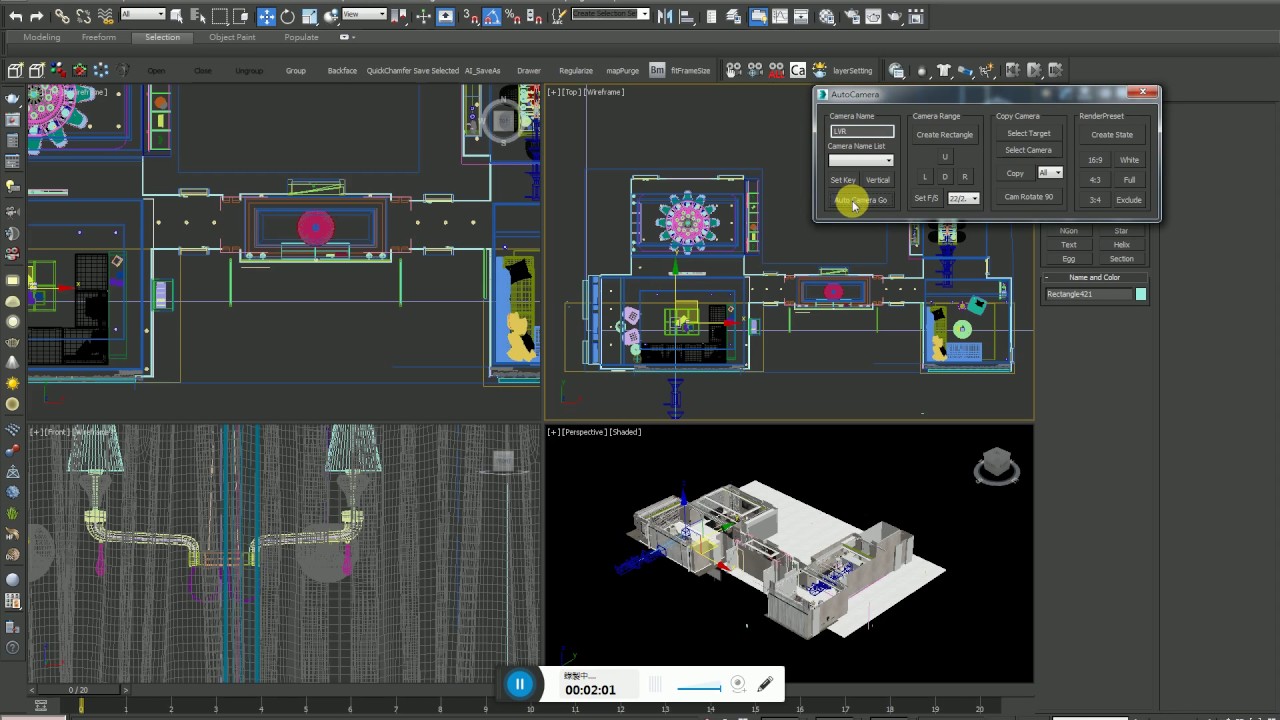Open the Render Setup teapot icon
1280x720 pixels.
(849, 16)
